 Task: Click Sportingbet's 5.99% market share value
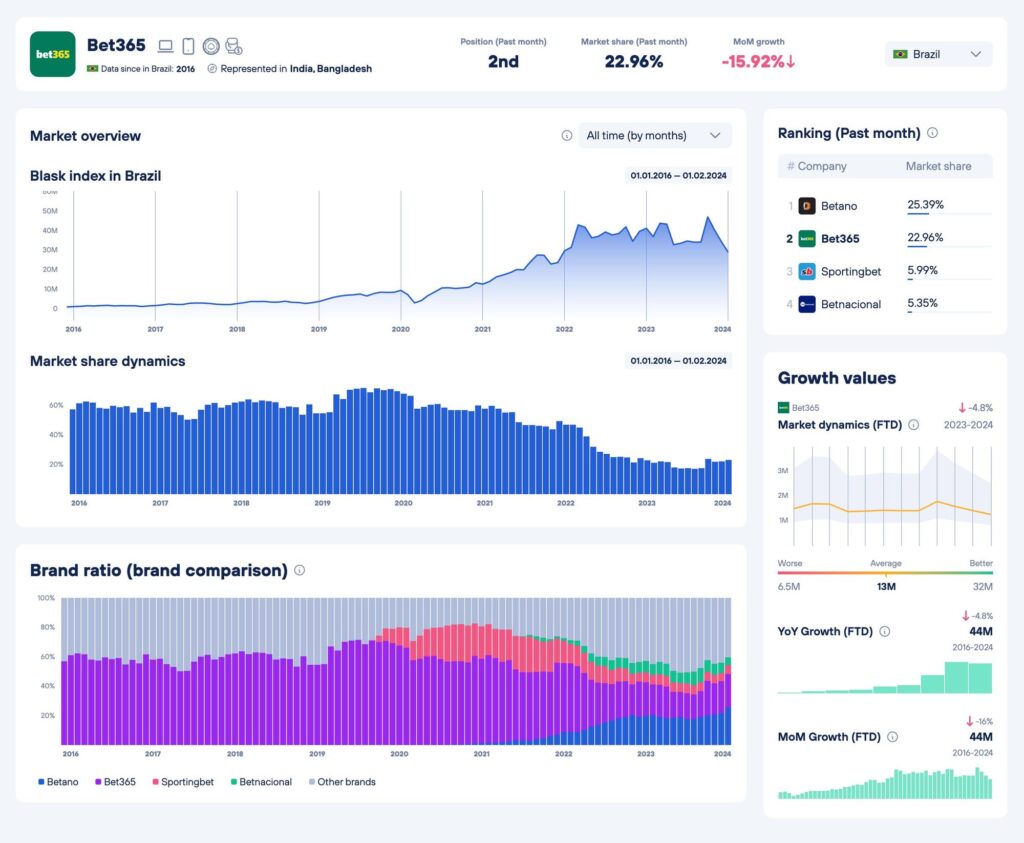pos(923,270)
